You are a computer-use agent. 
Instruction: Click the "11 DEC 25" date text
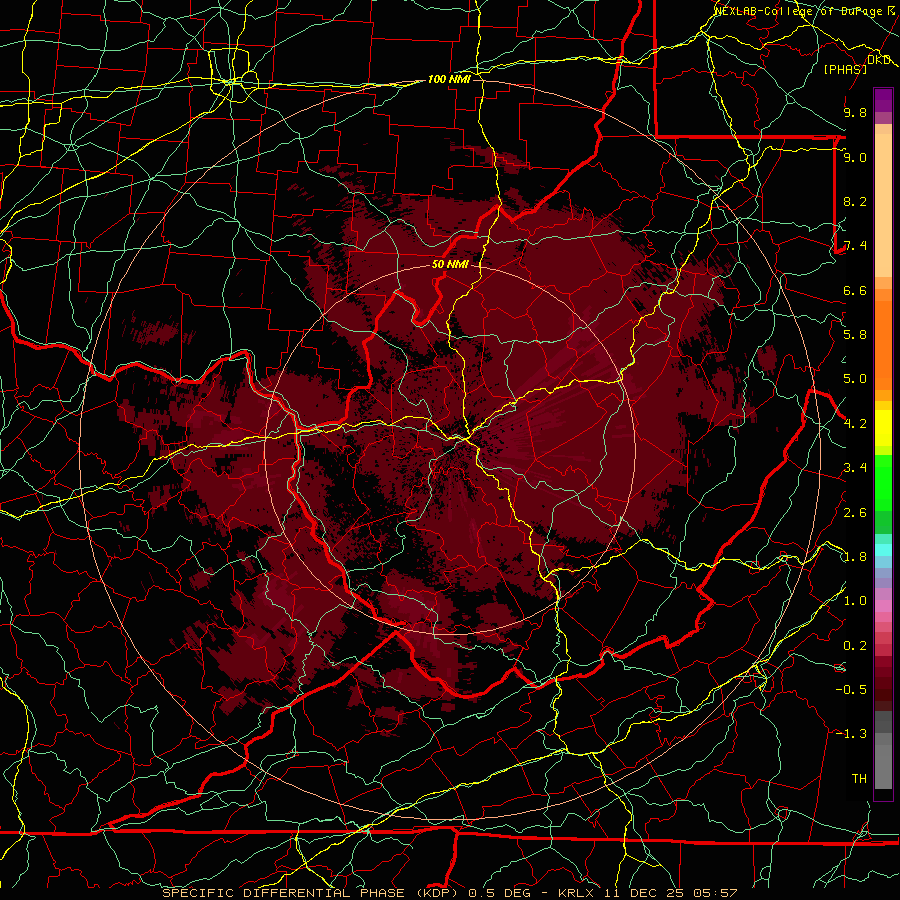645,893
